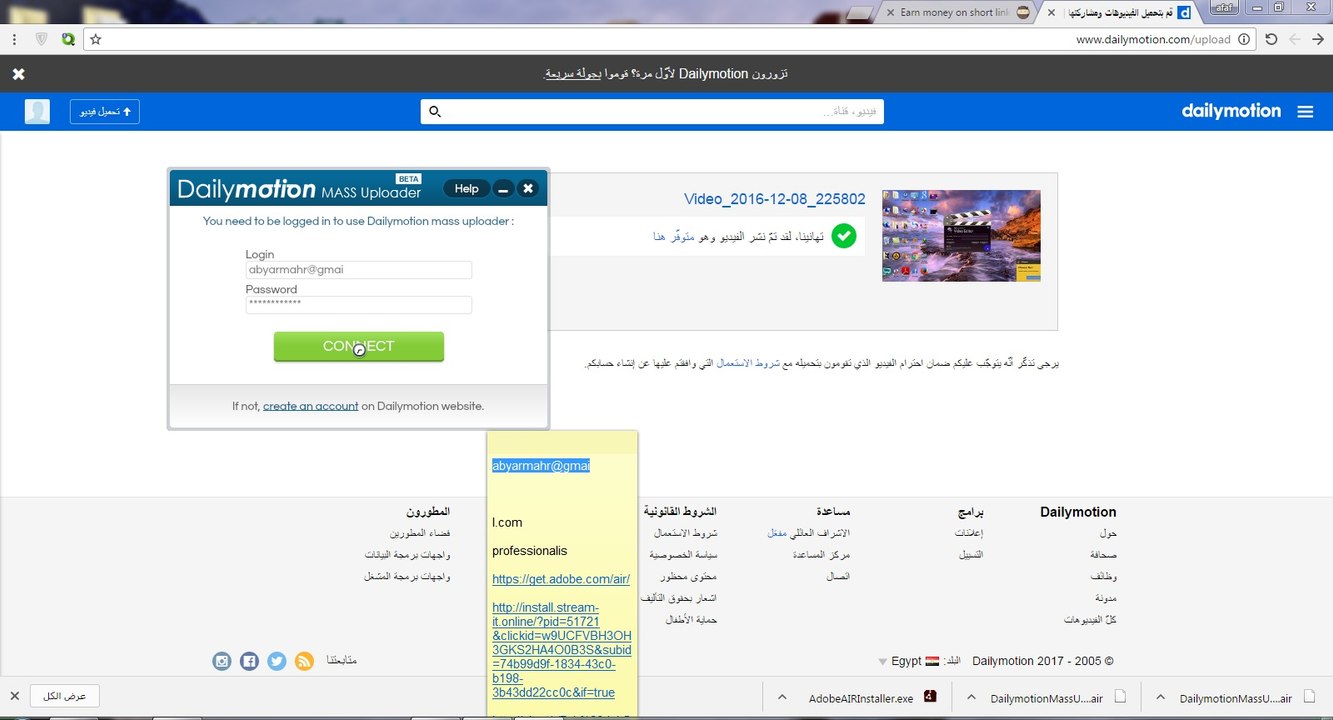
Task: Open the footer 'سياسة الخصوصية' privacy policy link
Action: coord(683,555)
